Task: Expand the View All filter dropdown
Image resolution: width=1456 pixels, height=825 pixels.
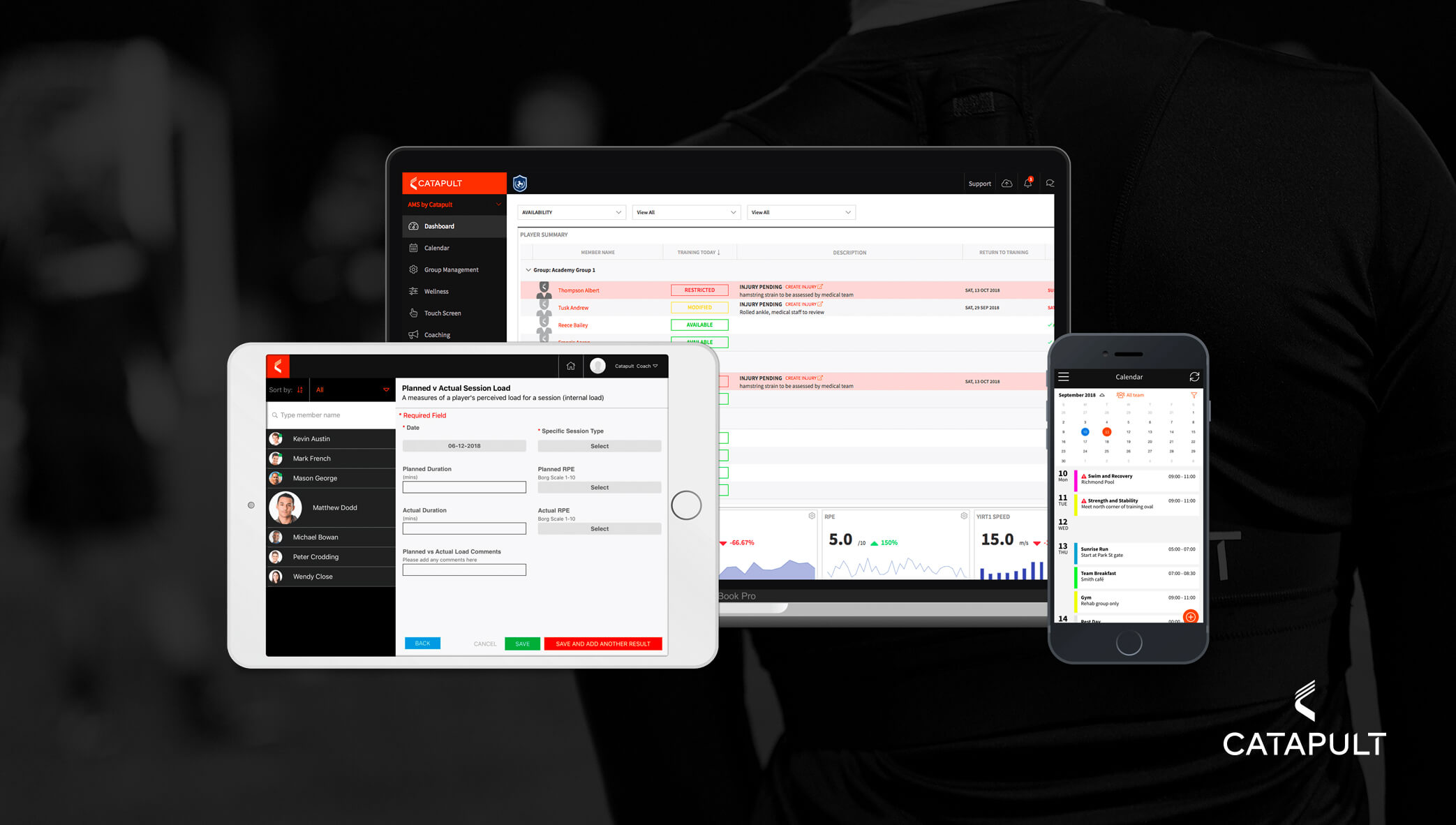Action: 688,212
